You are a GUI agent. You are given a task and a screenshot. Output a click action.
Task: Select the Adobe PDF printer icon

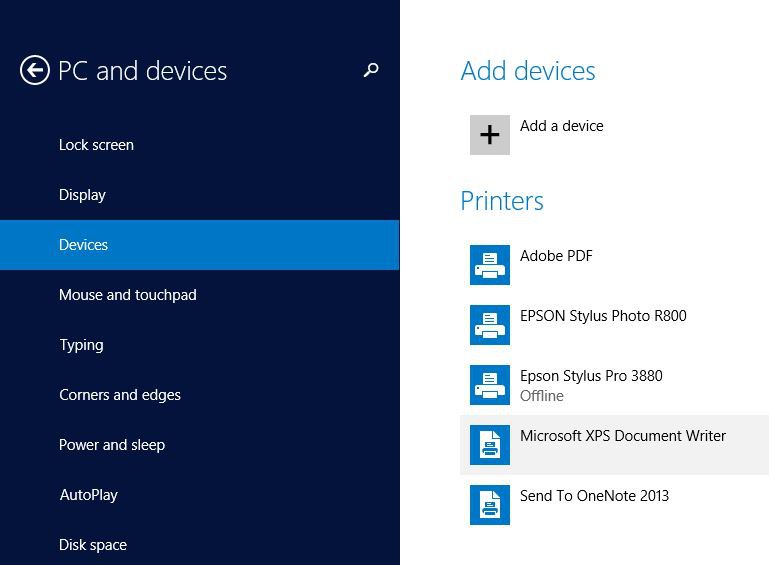tap(489, 265)
